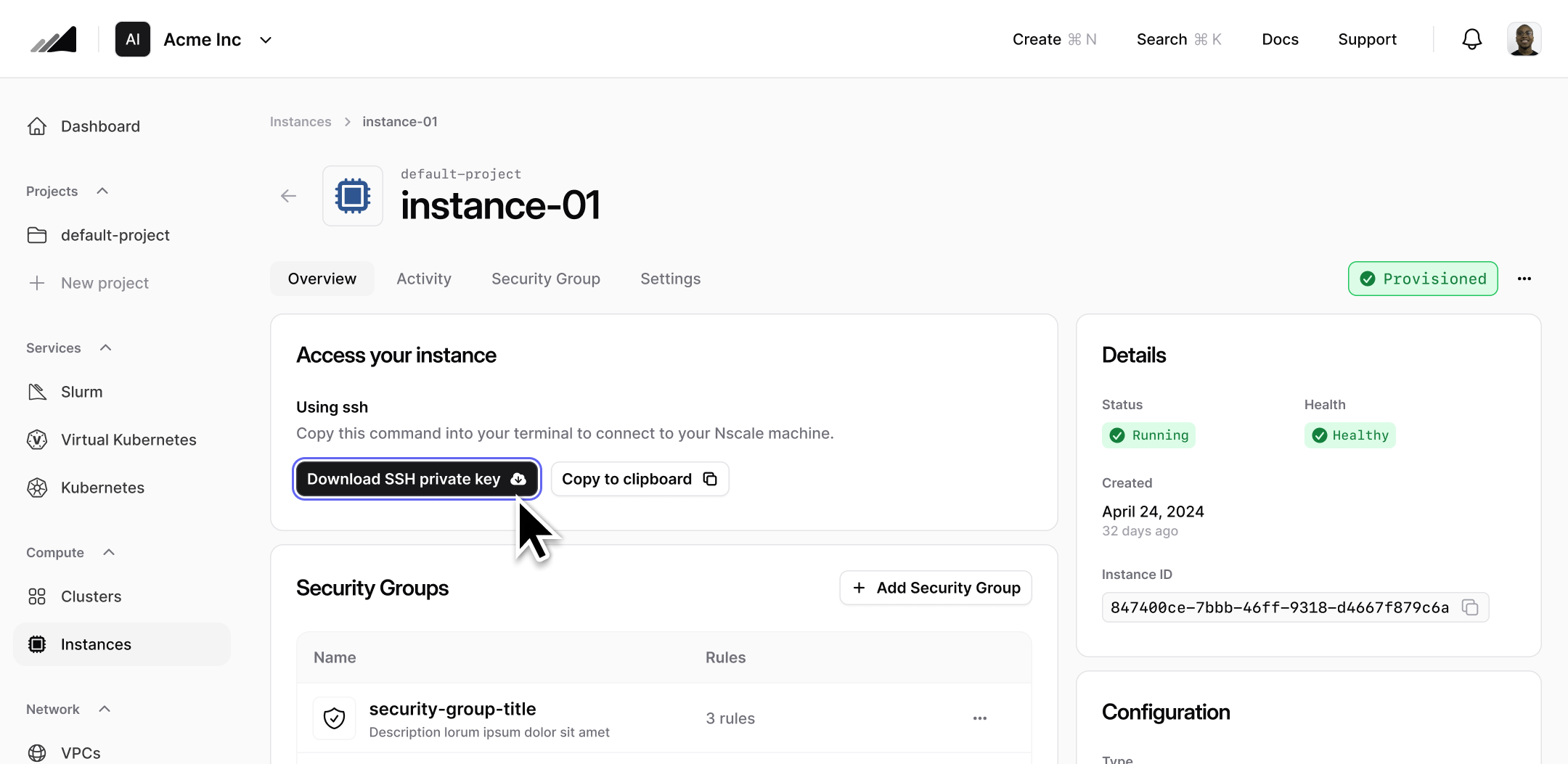Click the Healthy badge
Viewport: 1568px width, 764px height.
[1349, 435]
